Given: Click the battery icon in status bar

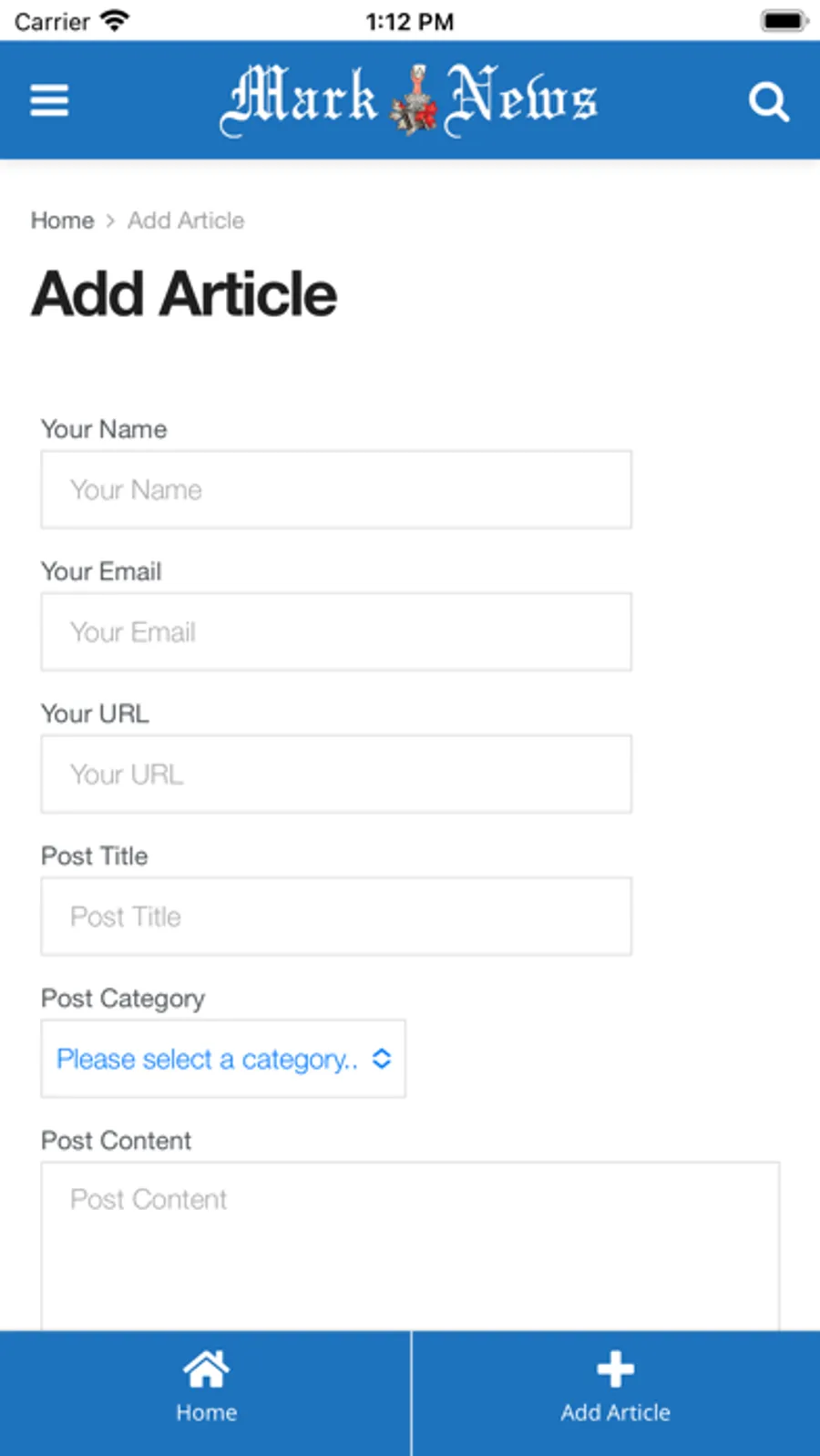Looking at the screenshot, I should click(784, 21).
